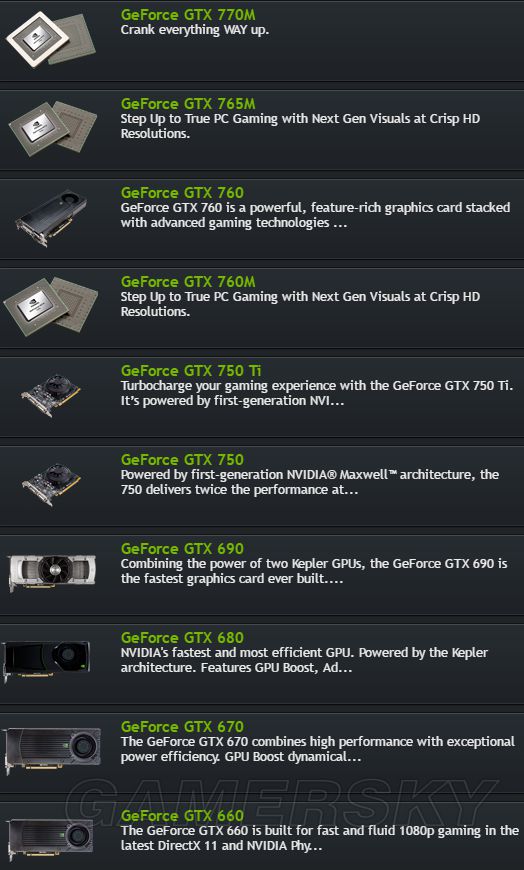The height and width of the screenshot is (870, 524).
Task: Open the GeForce GTX 680 title link
Action: (x=182, y=638)
